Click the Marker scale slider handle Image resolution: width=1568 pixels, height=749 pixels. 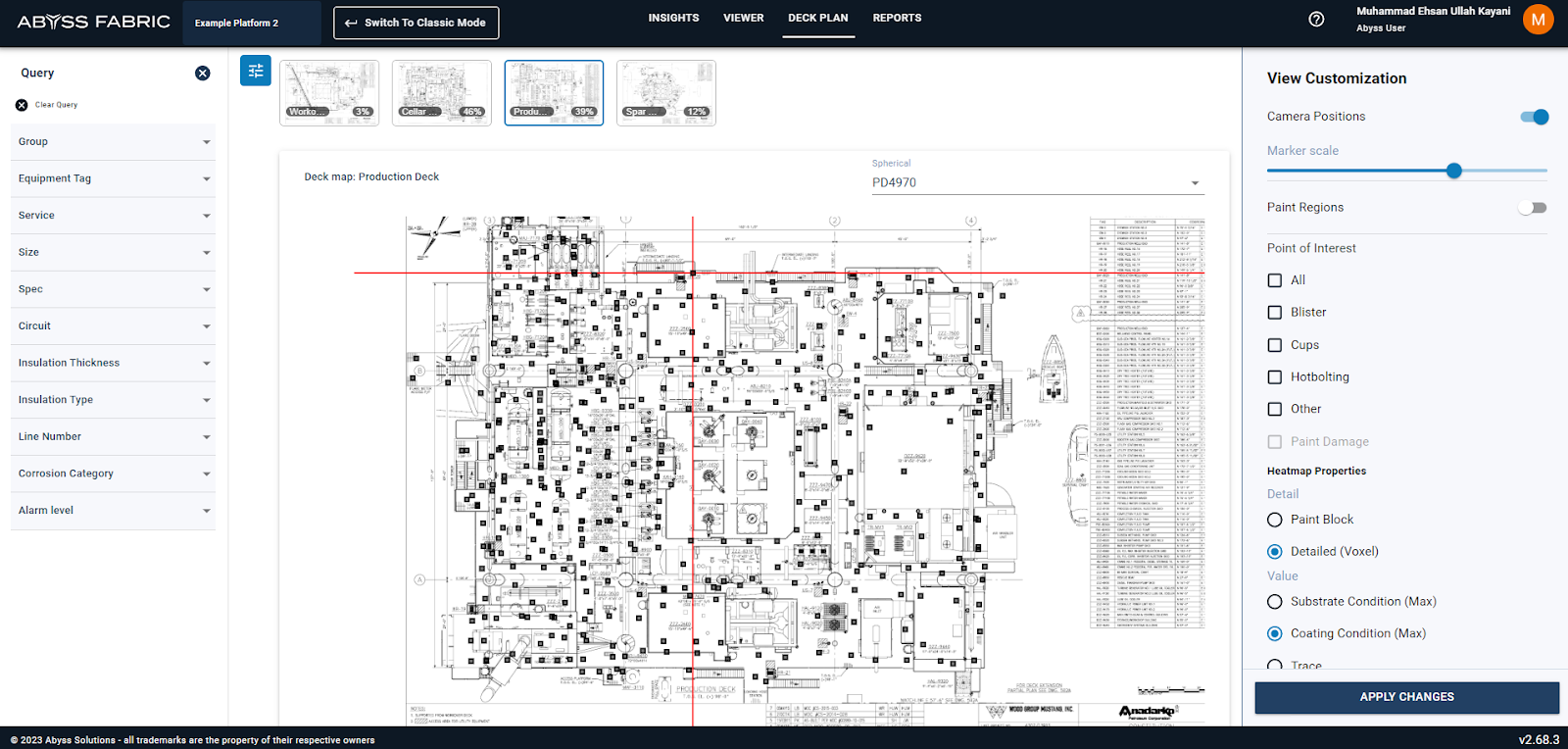1454,171
